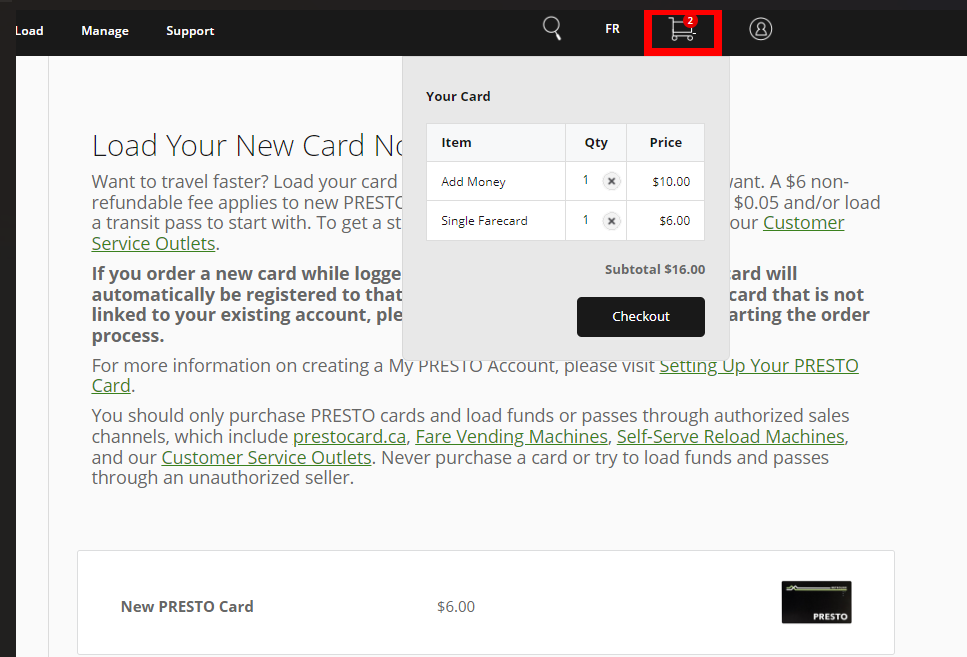Click the Subtotal $16.00 text
This screenshot has height=657, width=967.
(x=655, y=270)
